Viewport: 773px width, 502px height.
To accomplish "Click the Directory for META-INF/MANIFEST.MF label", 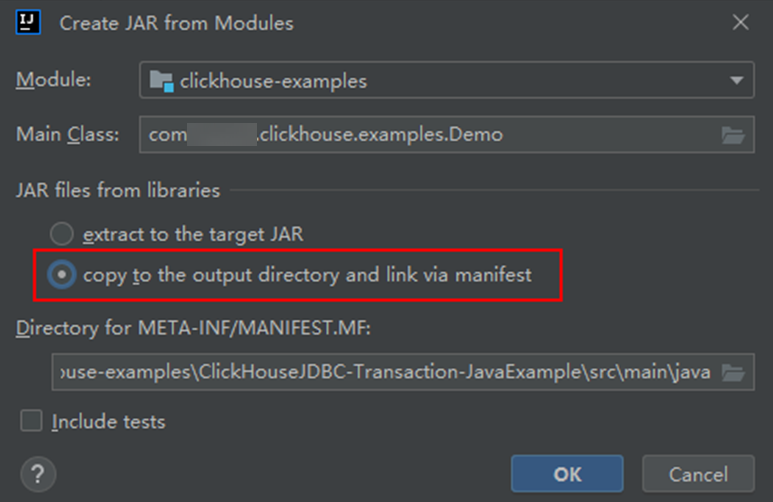I will click(193, 328).
